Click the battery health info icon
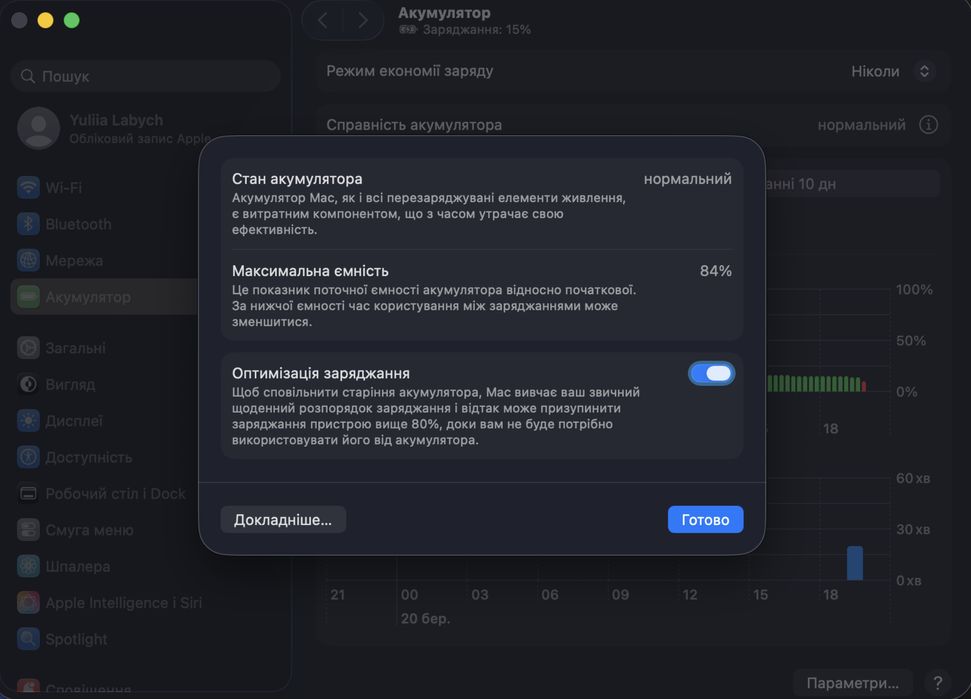The width and height of the screenshot is (971, 699). pyautogui.click(x=929, y=125)
